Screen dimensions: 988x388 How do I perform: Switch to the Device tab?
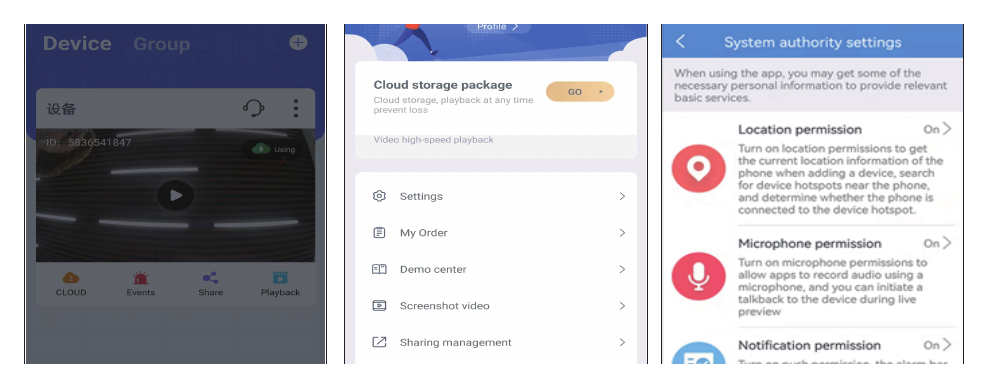click(77, 43)
